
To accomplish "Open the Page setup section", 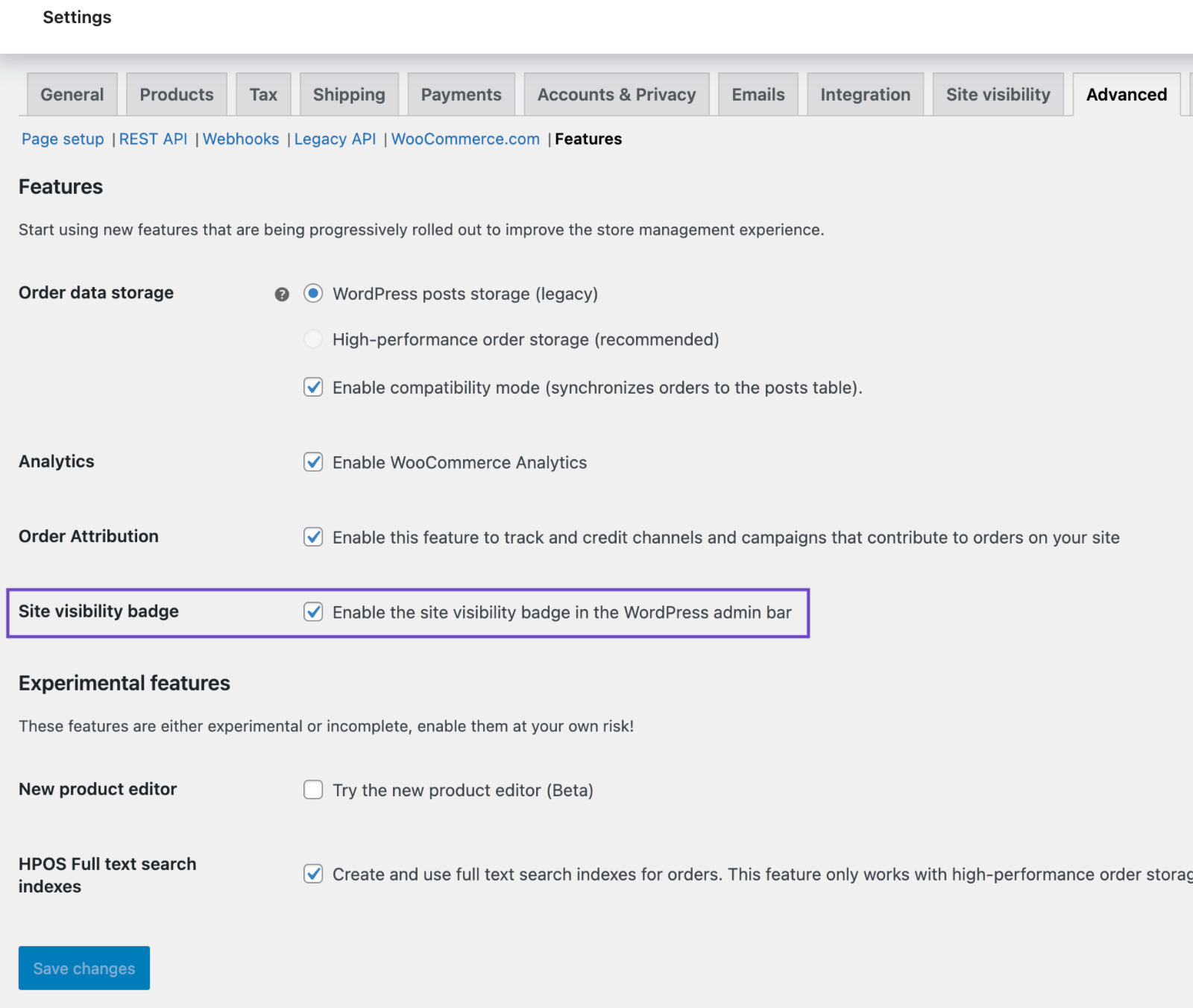I will 62,139.
